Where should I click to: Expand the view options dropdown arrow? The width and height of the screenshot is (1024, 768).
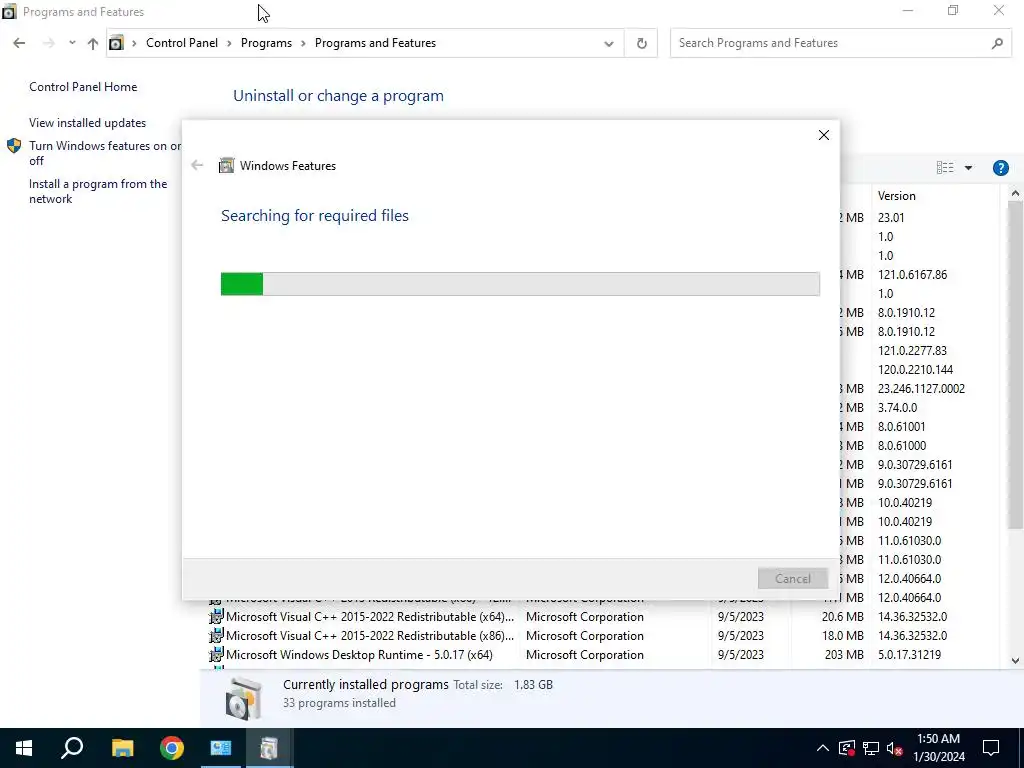pos(968,168)
